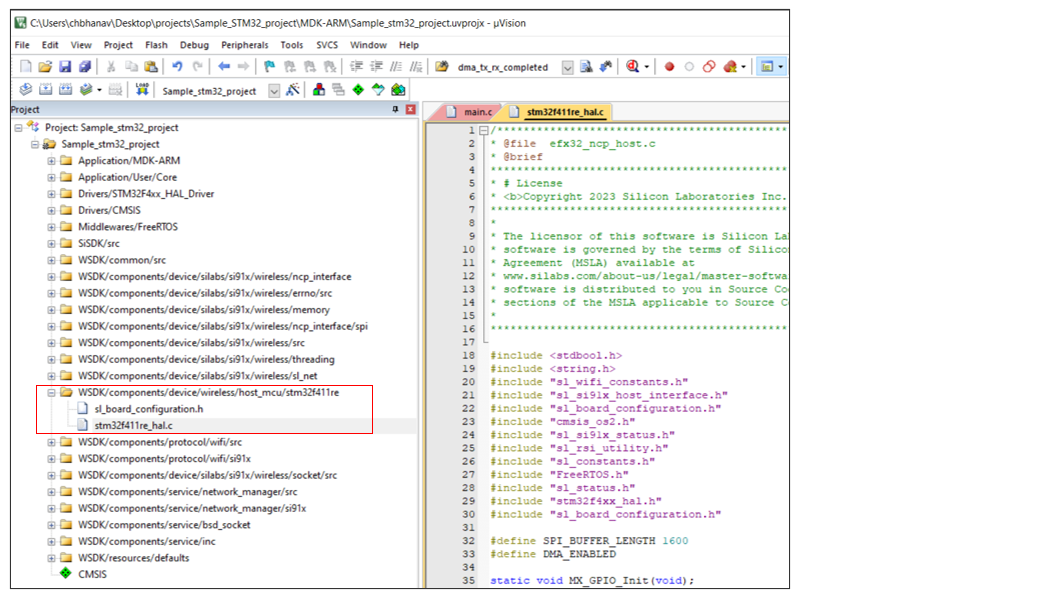Image resolution: width=1037 pixels, height=600 pixels.
Task: Start a debug session
Action: click(x=630, y=66)
